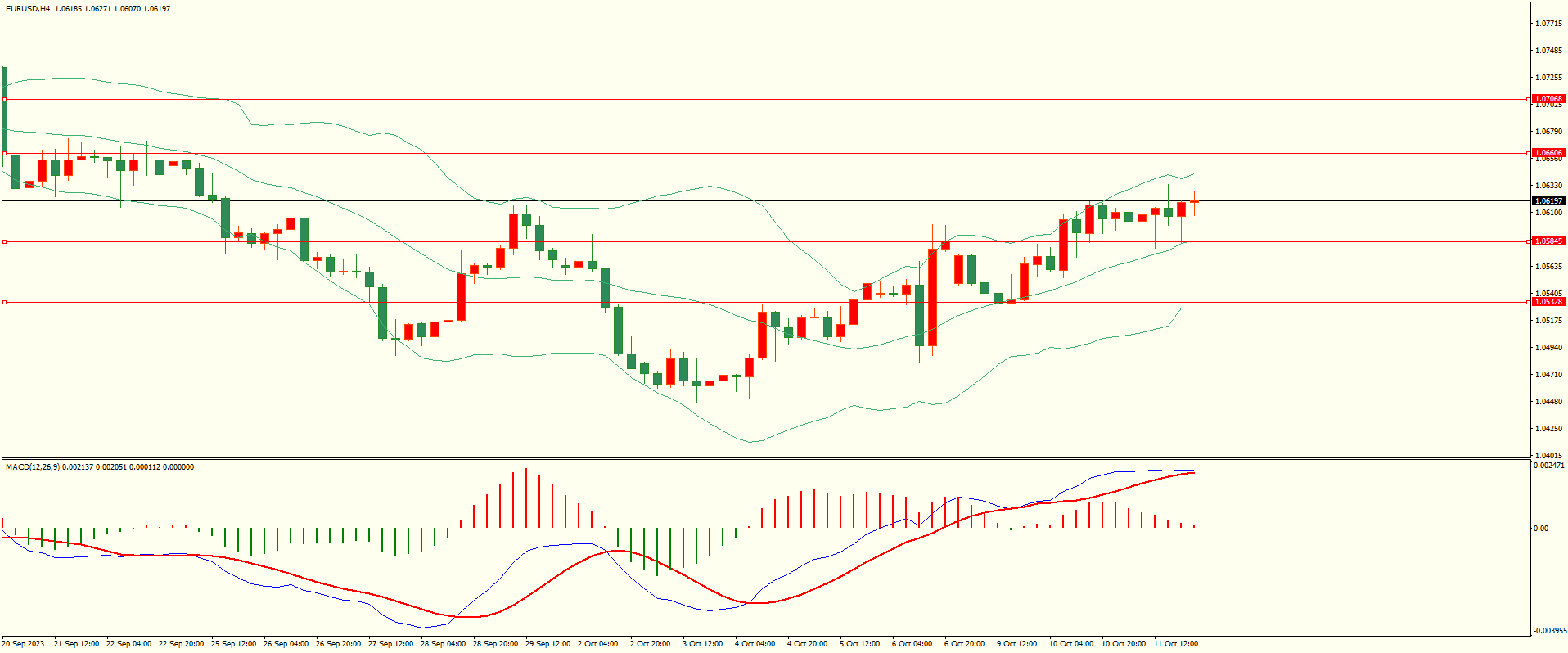Click the 29 Sep 12:00 time label
The width and height of the screenshot is (1568, 653).
[x=547, y=644]
